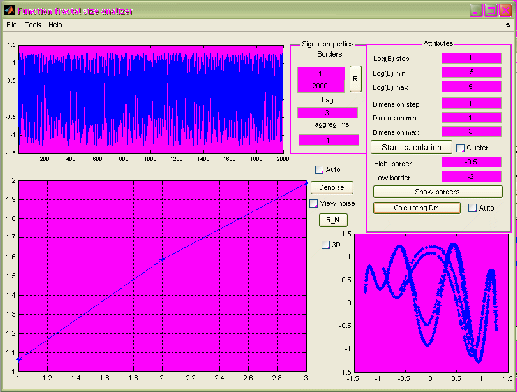This screenshot has height=392, width=517.
Task: Click the Denoise button
Action: (x=332, y=188)
